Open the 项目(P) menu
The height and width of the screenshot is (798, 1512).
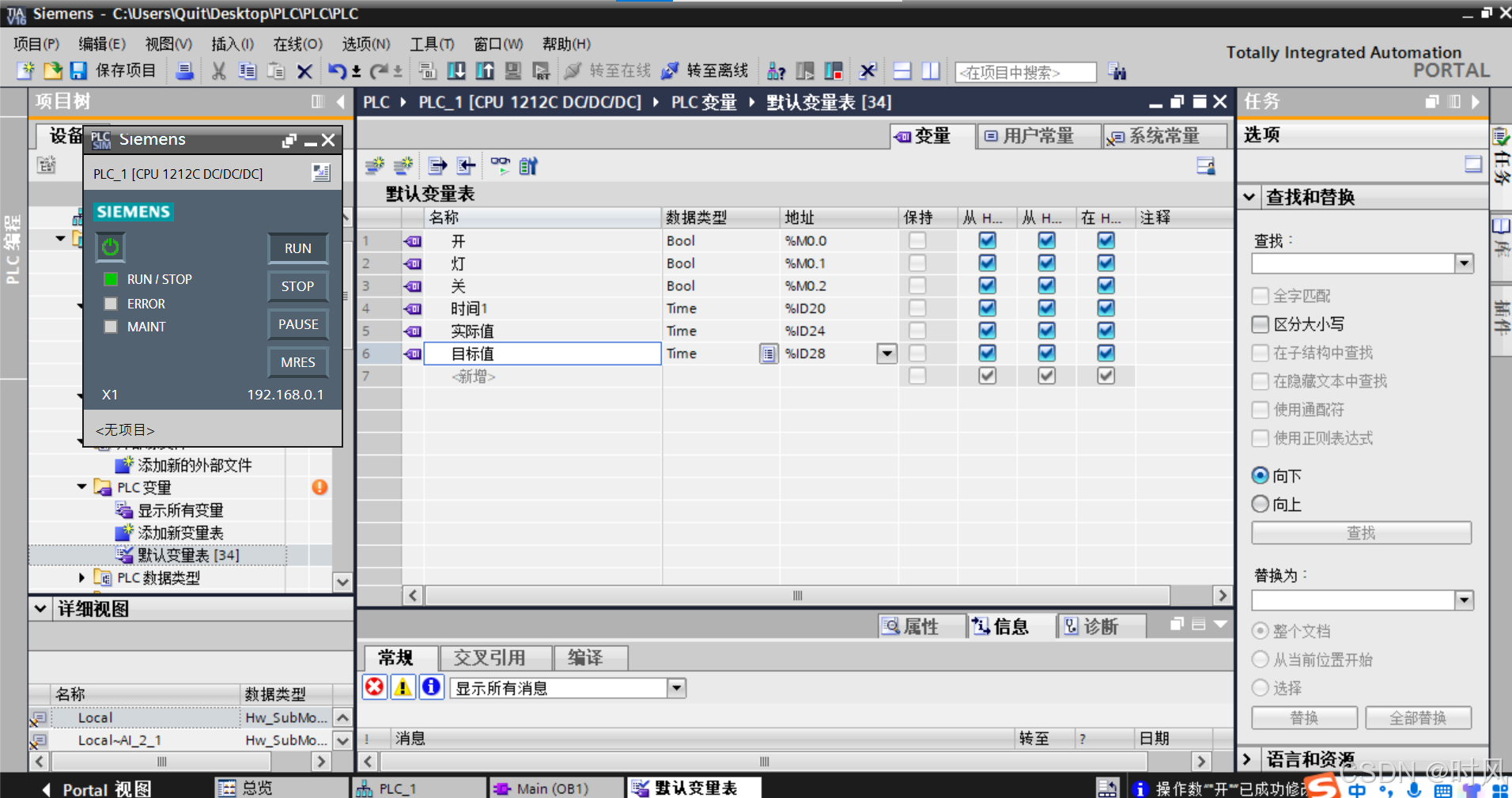coord(36,44)
